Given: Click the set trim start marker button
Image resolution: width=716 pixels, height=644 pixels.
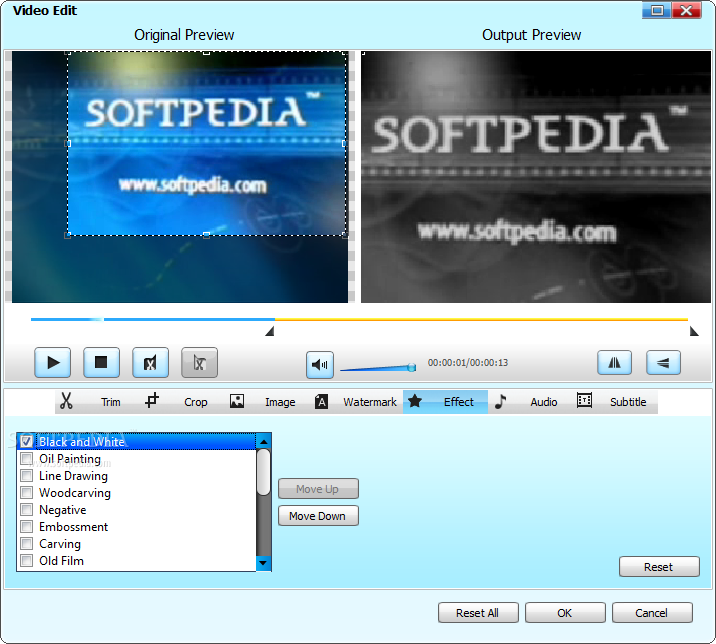Looking at the screenshot, I should (x=150, y=363).
